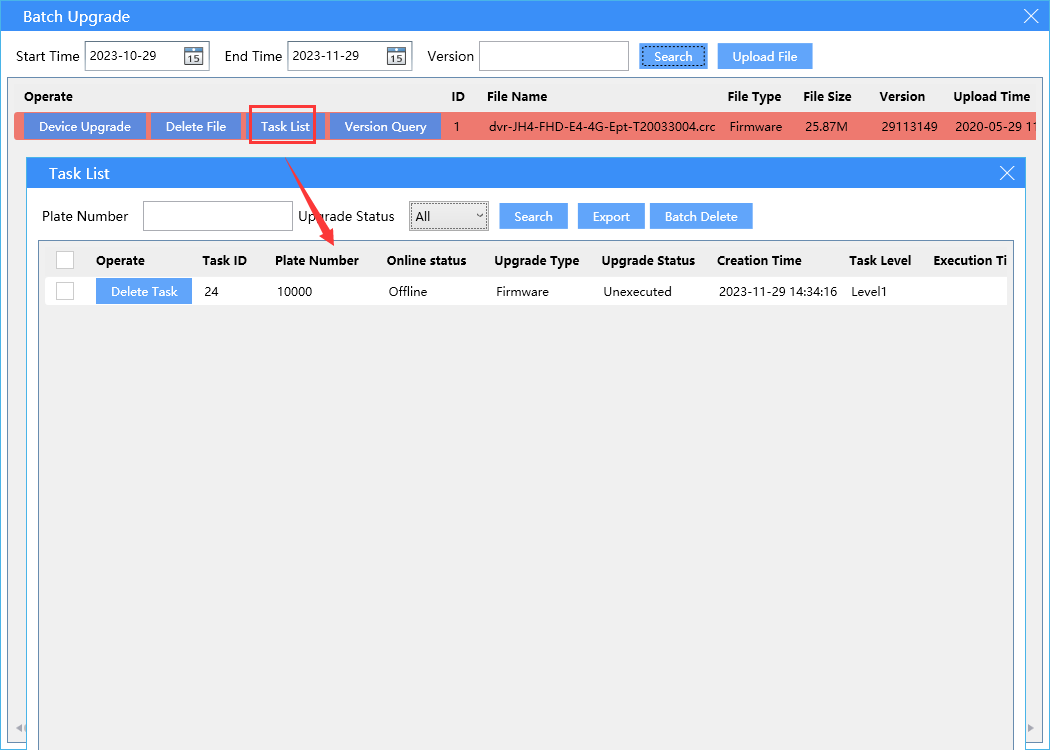
Task: Click the Creation Time column header
Action: pos(759,260)
